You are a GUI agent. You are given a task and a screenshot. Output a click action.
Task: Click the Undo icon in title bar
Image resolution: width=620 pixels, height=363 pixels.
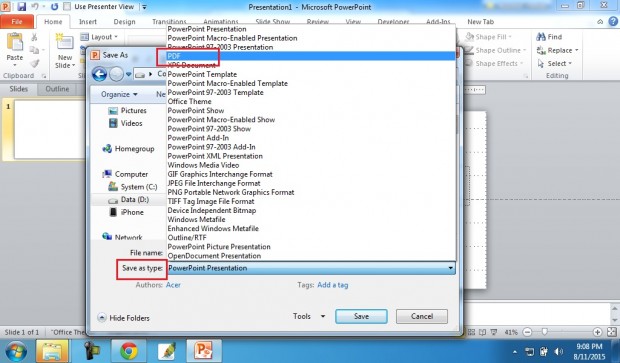[35, 6]
